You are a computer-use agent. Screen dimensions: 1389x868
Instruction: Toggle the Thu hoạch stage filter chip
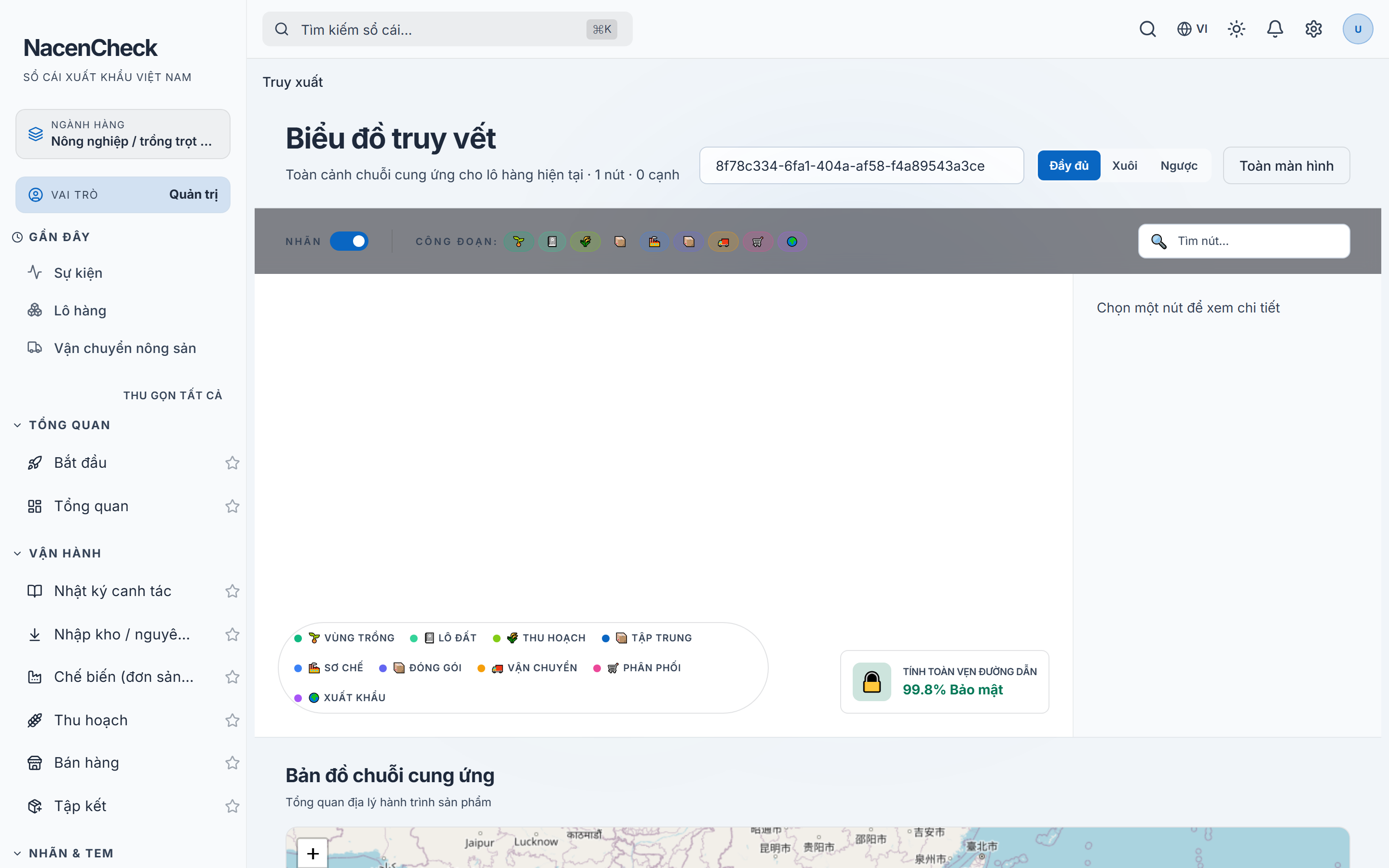586,242
